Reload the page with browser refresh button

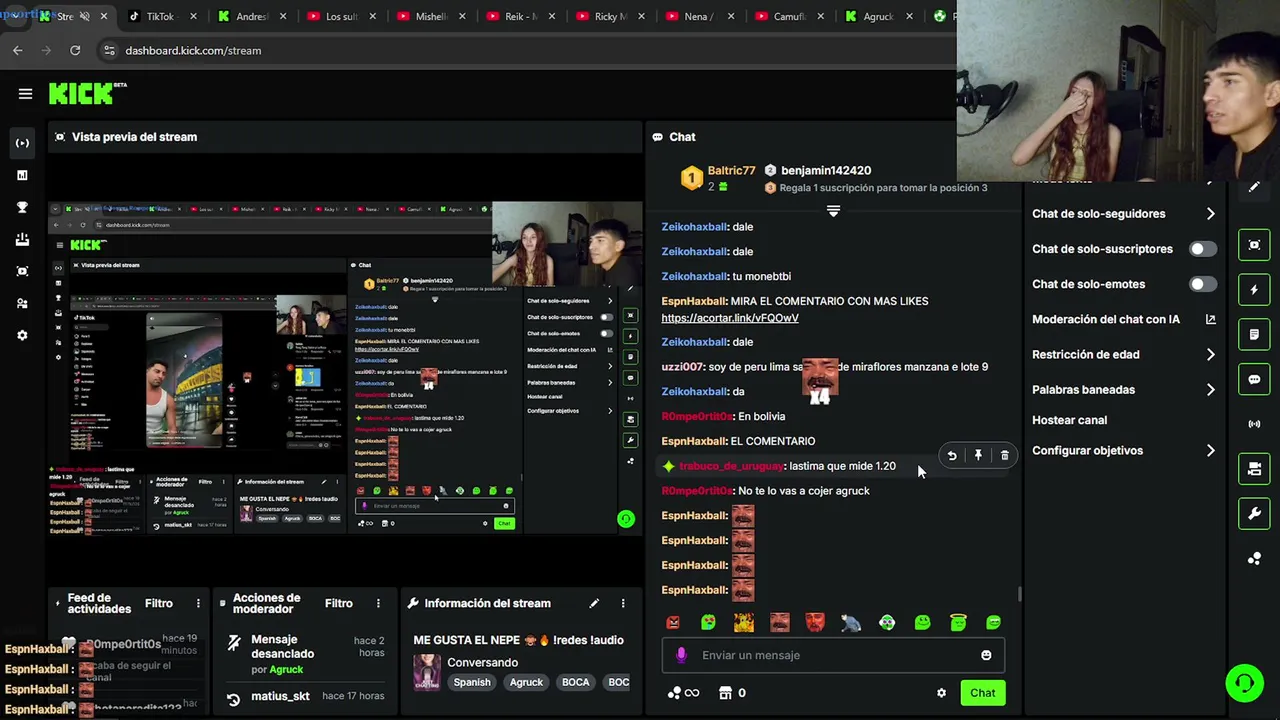75,50
